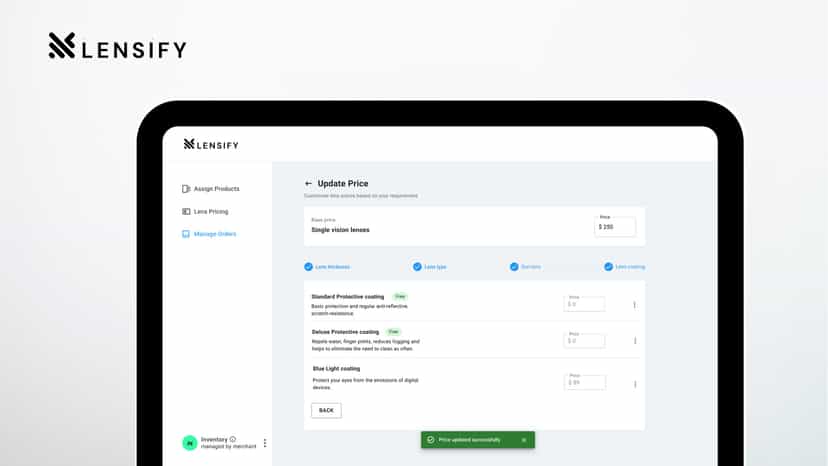Open the Lens Pricing sidebar item
This screenshot has height=466, width=828.
(205, 211)
